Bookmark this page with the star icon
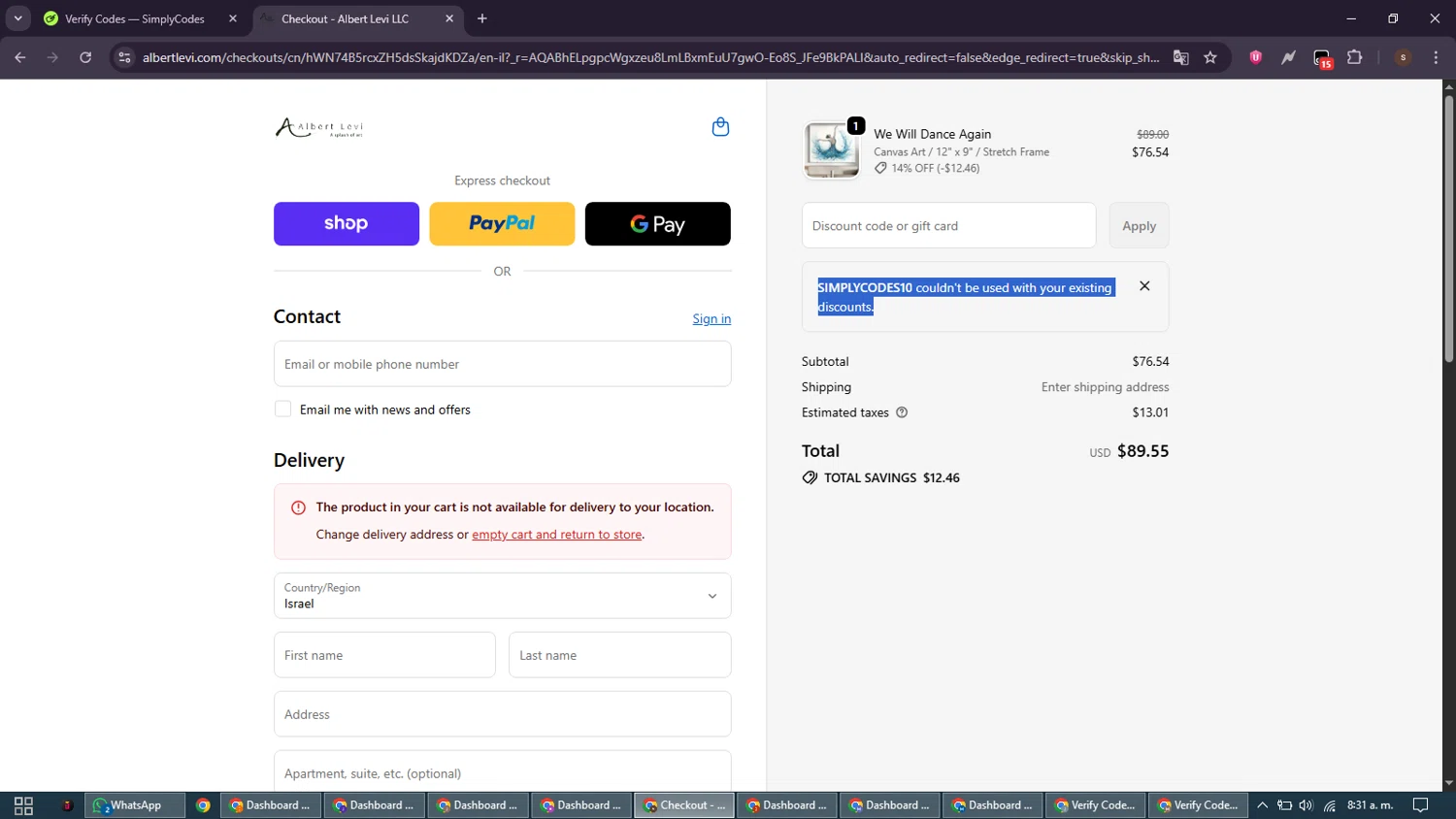The width and height of the screenshot is (1456, 819). pos(1210,57)
